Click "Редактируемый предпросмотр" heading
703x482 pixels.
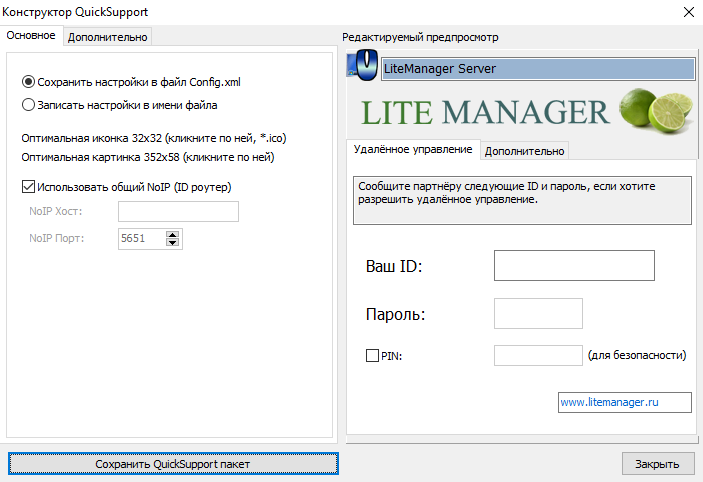(x=420, y=37)
